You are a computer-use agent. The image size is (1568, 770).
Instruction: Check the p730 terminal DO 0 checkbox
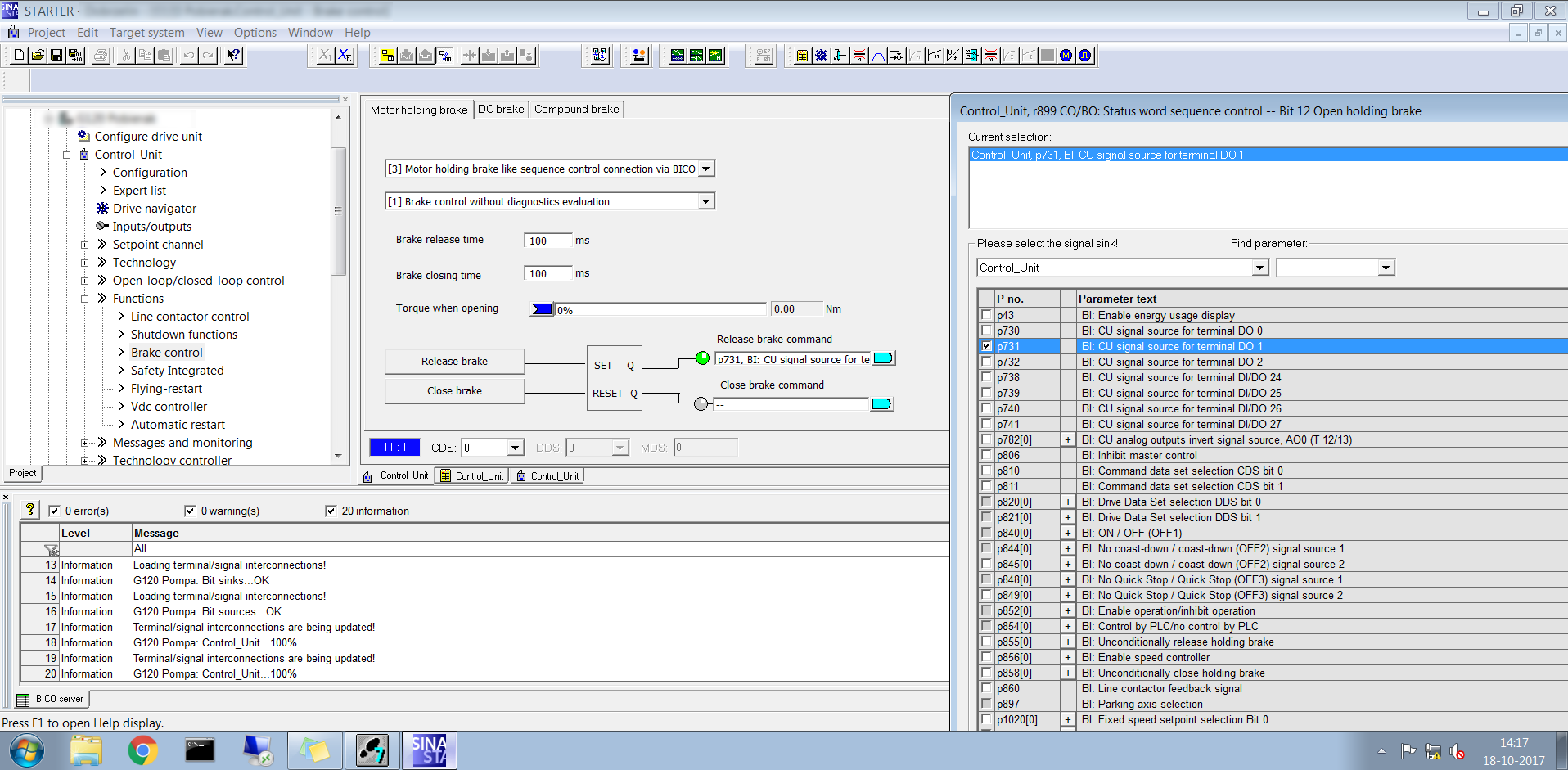(x=986, y=331)
